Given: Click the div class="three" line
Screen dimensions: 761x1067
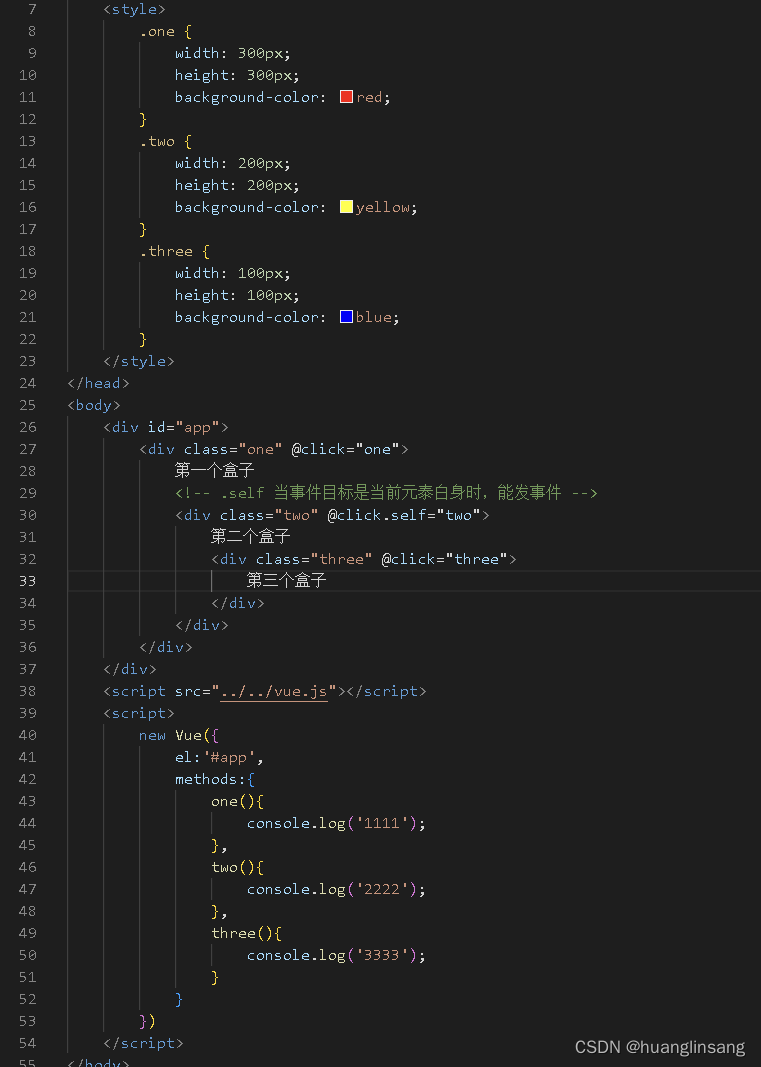Looking at the screenshot, I should [363, 559].
